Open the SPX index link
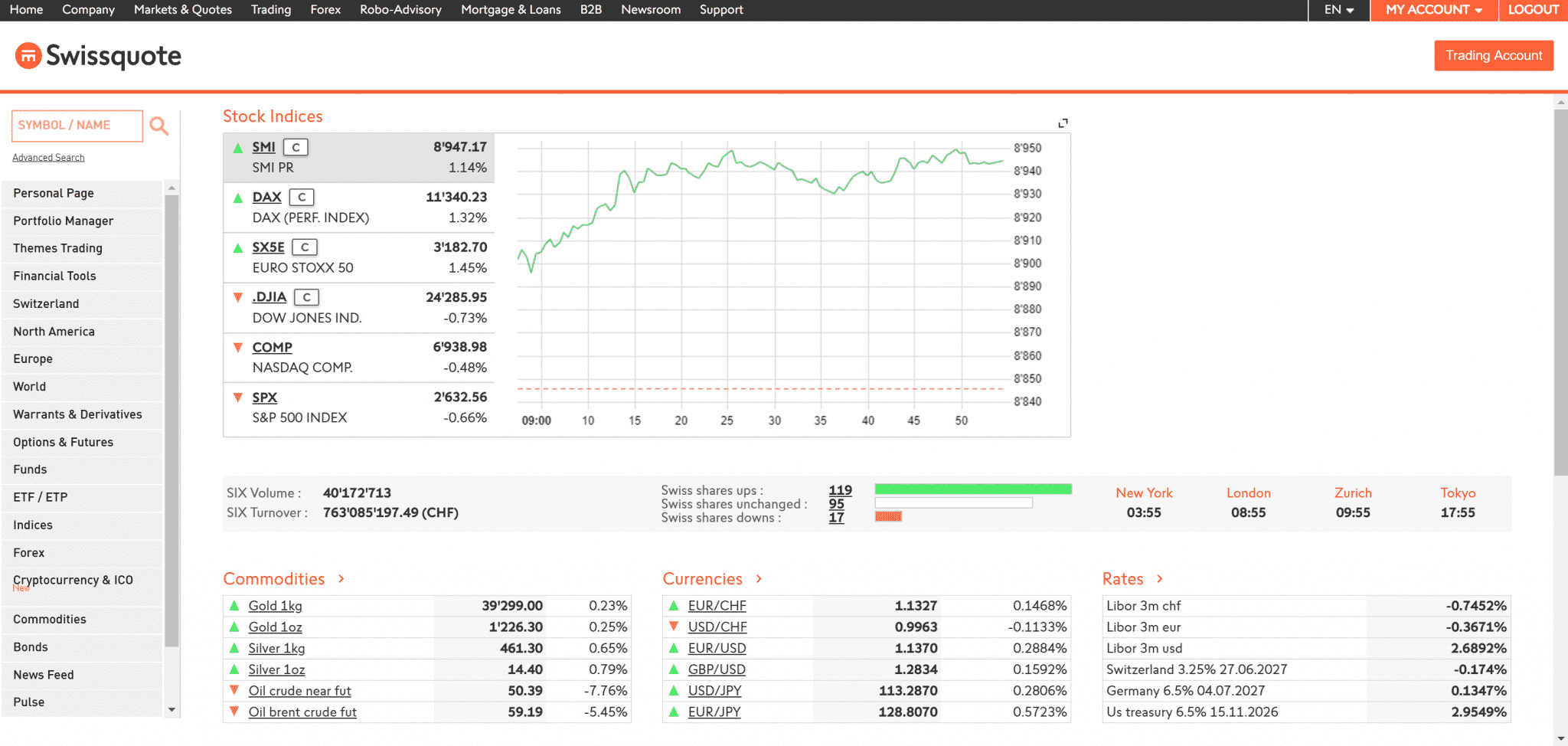 tap(265, 397)
